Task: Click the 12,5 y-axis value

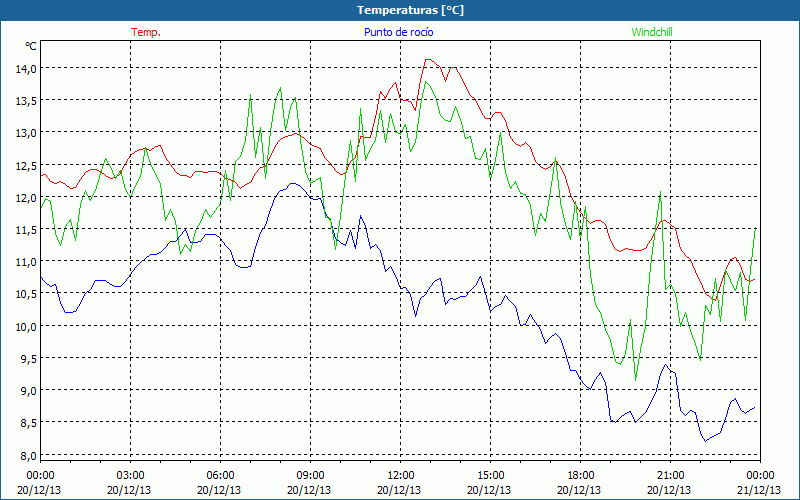Action: click(26, 165)
